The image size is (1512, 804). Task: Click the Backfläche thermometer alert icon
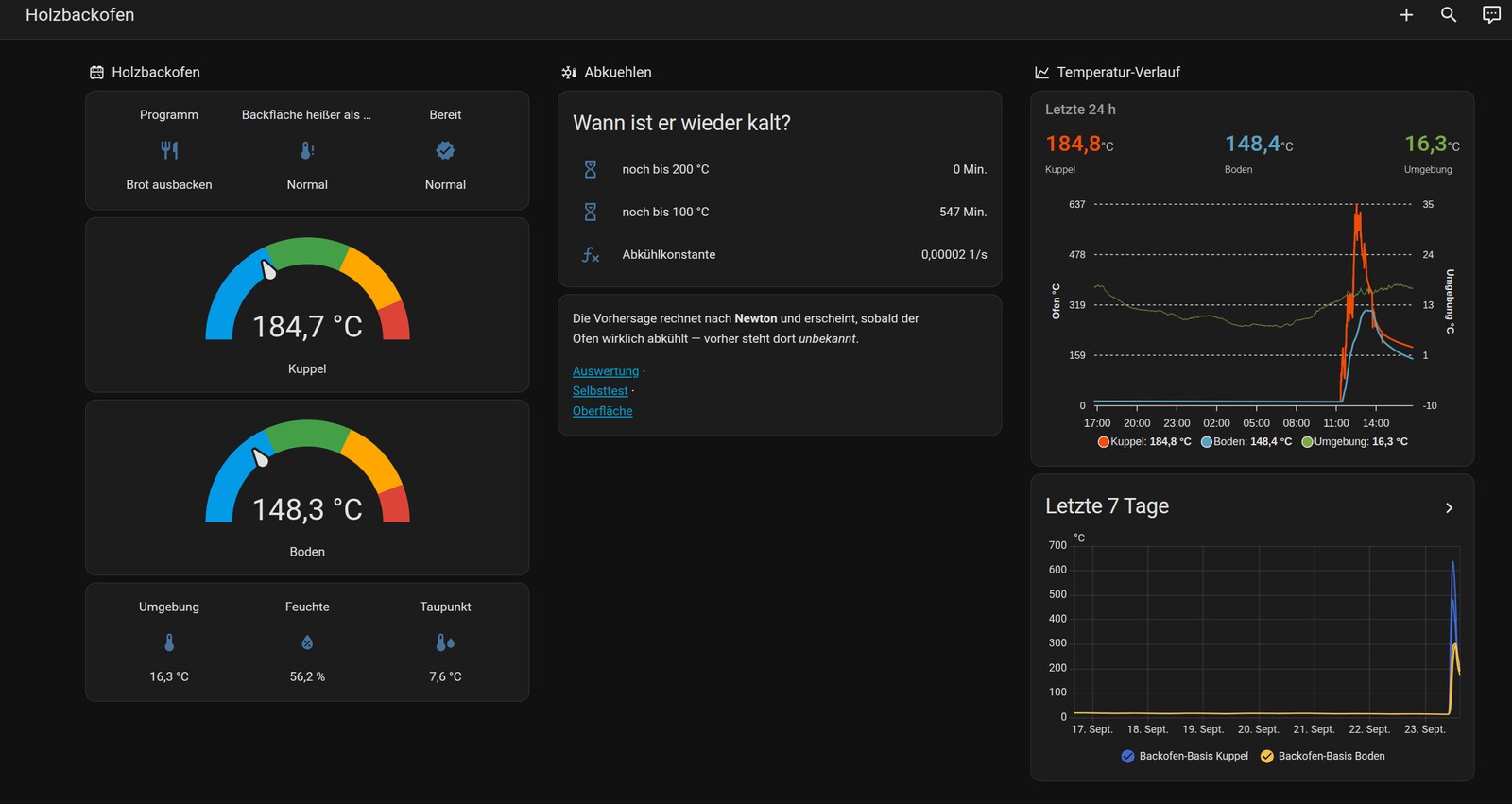307,150
